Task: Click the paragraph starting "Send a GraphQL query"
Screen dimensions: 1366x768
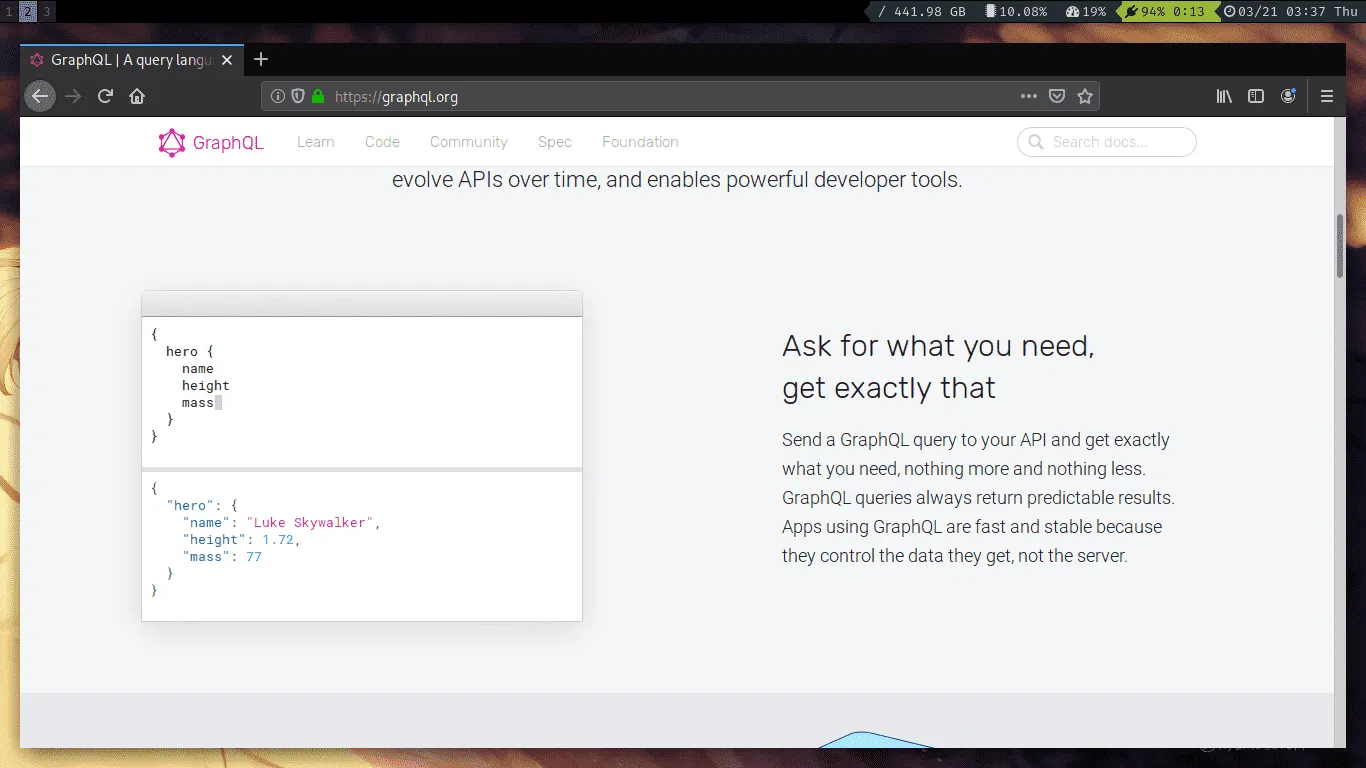Action: coord(978,498)
